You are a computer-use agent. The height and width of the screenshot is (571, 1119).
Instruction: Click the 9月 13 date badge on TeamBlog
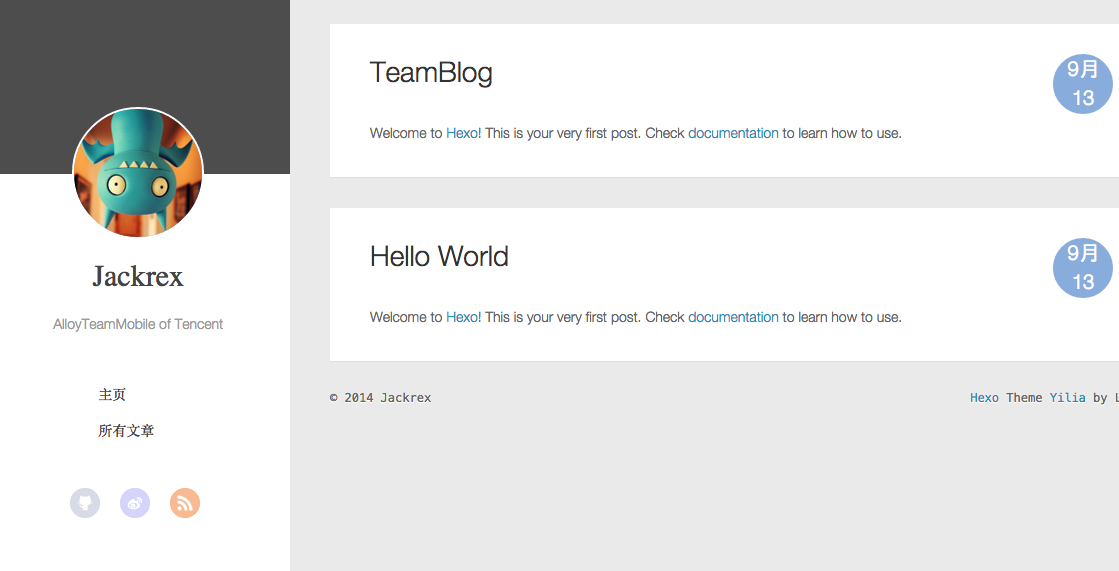[1083, 84]
